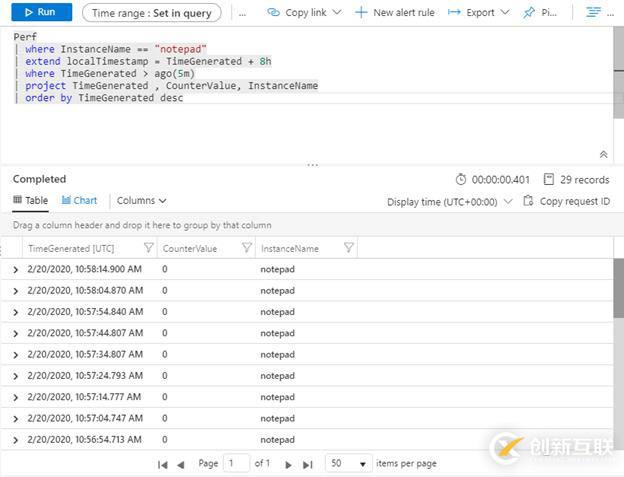Click Copy request ID
This screenshot has width=624, height=477.
[567, 201]
